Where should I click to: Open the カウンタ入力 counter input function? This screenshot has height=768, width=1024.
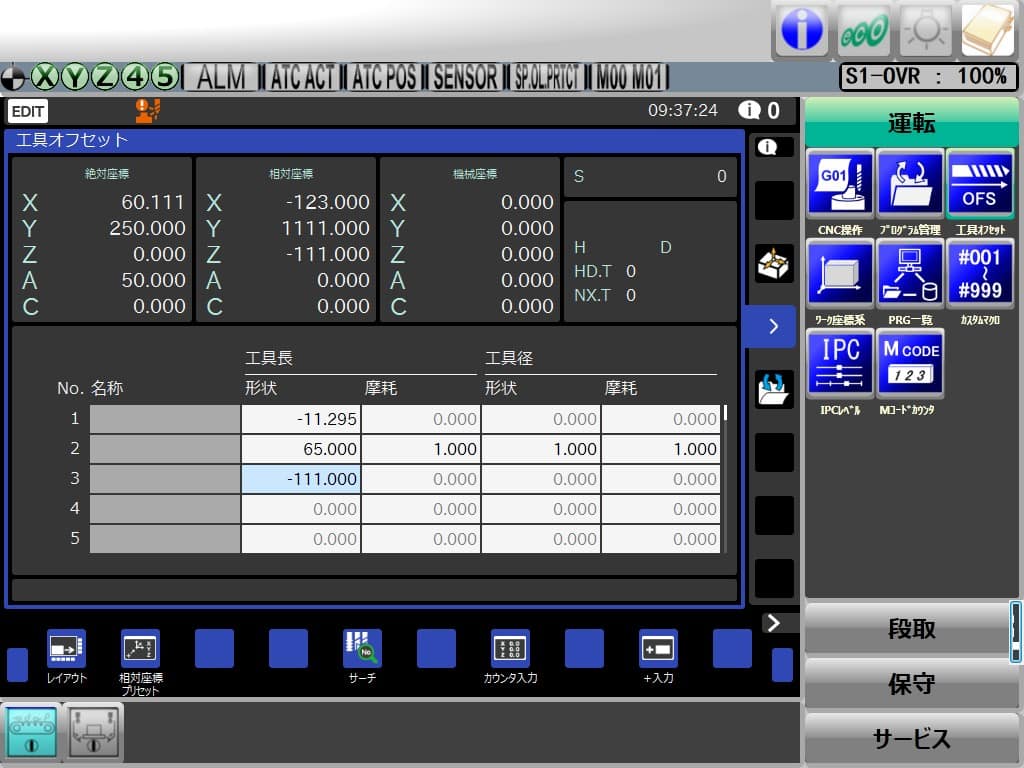pos(510,648)
